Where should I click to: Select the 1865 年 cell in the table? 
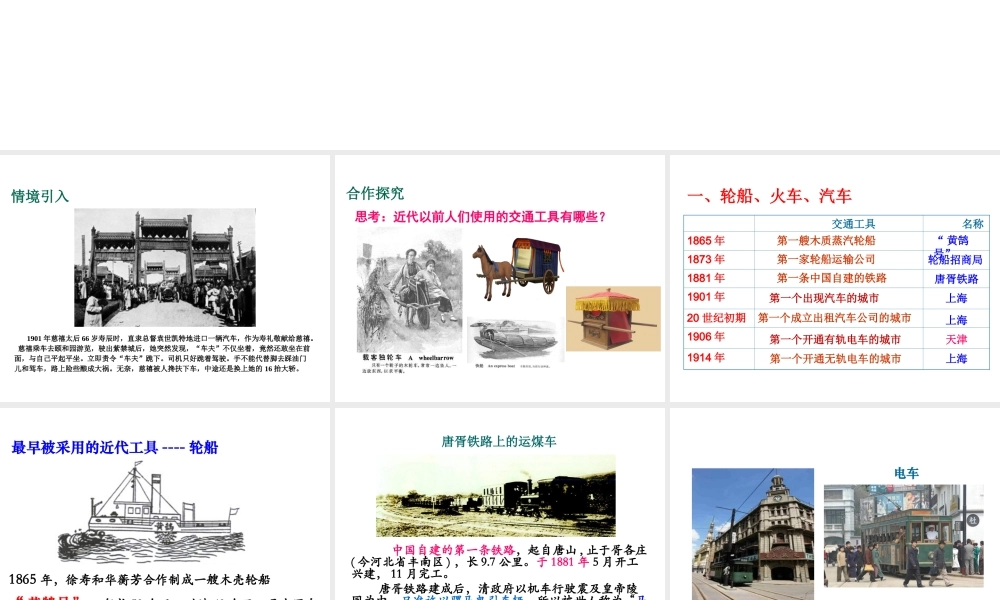[706, 240]
